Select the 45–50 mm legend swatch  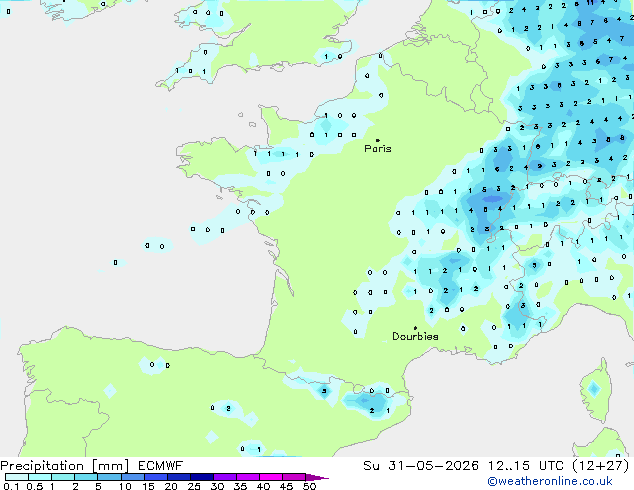(294, 477)
